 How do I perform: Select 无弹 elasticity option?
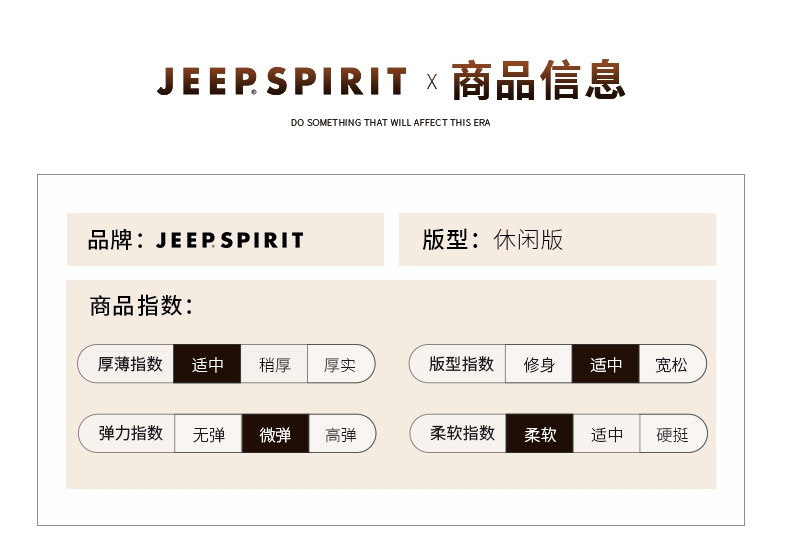(208, 433)
